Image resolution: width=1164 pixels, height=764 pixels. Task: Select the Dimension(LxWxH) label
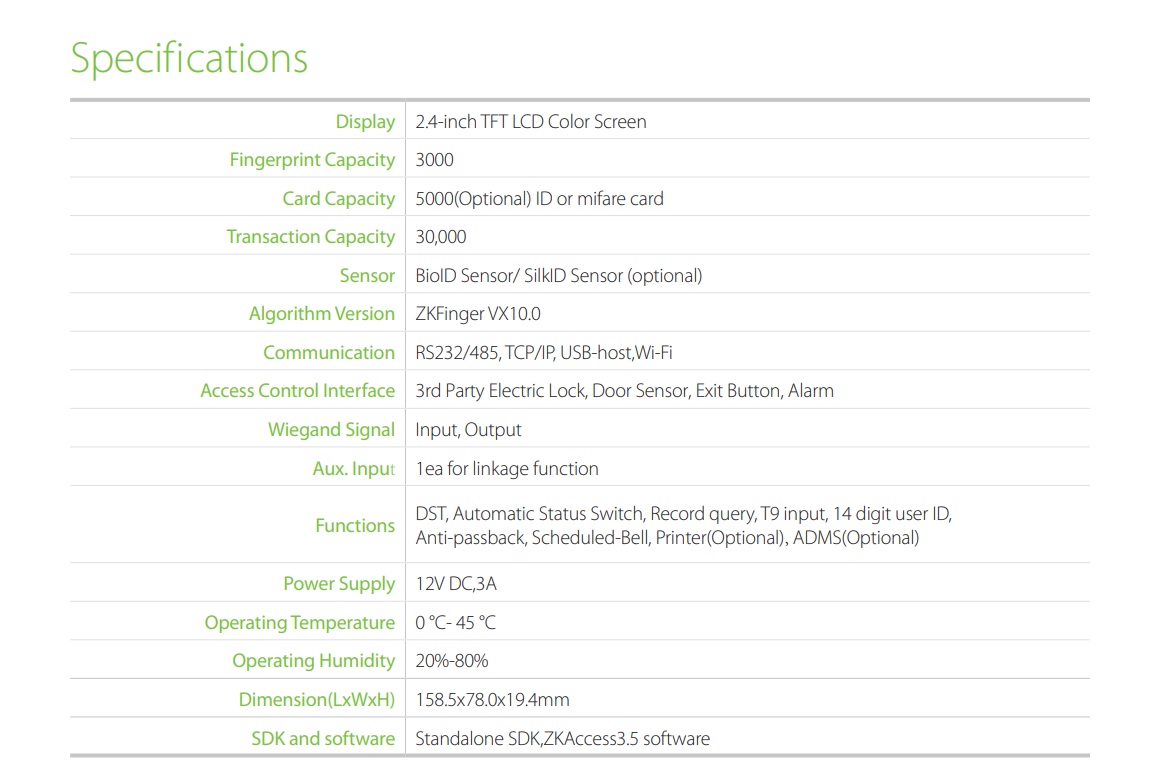point(316,699)
